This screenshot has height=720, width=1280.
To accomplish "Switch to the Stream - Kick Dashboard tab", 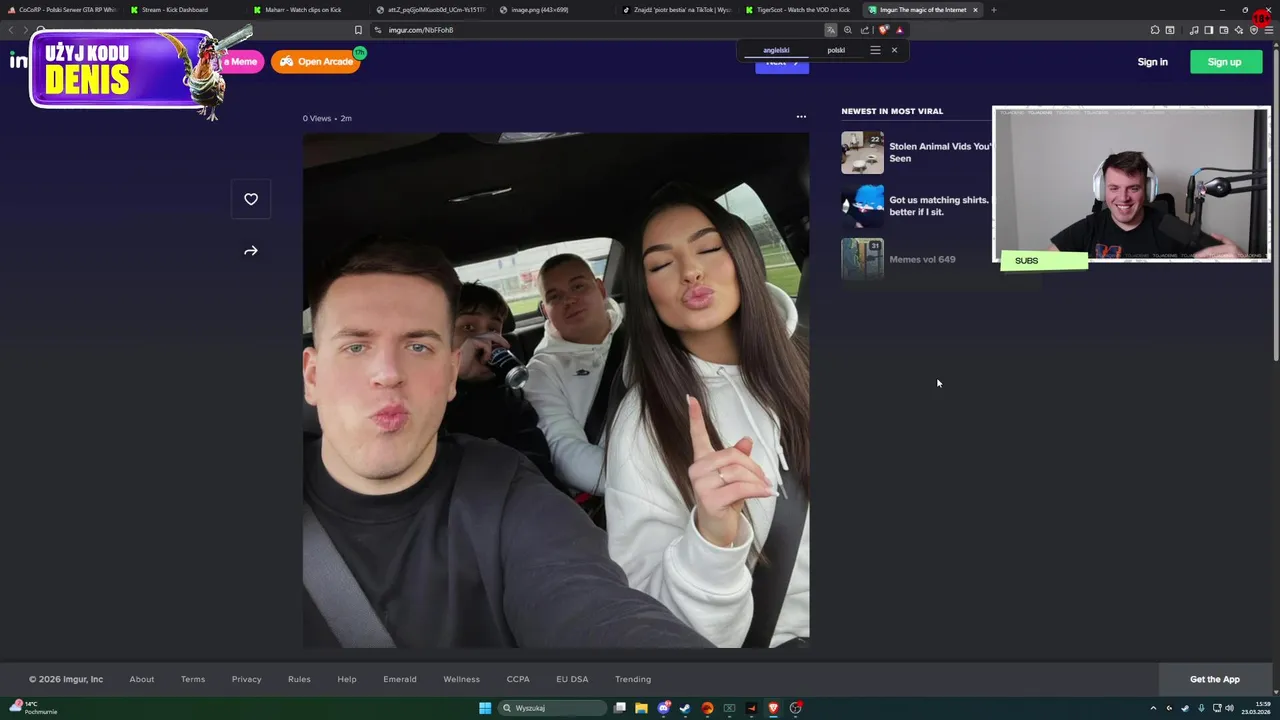I will (x=184, y=10).
